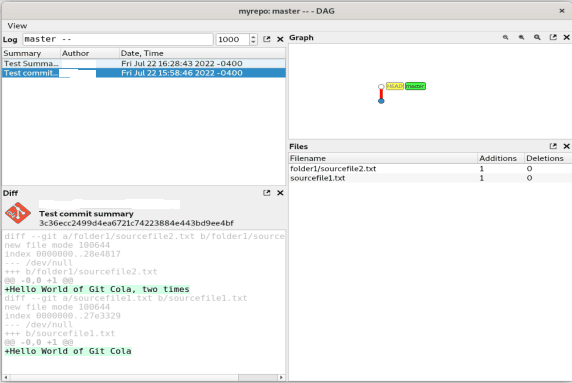572x383 pixels.
Task: Click the green master branch label
Action: coord(415,86)
